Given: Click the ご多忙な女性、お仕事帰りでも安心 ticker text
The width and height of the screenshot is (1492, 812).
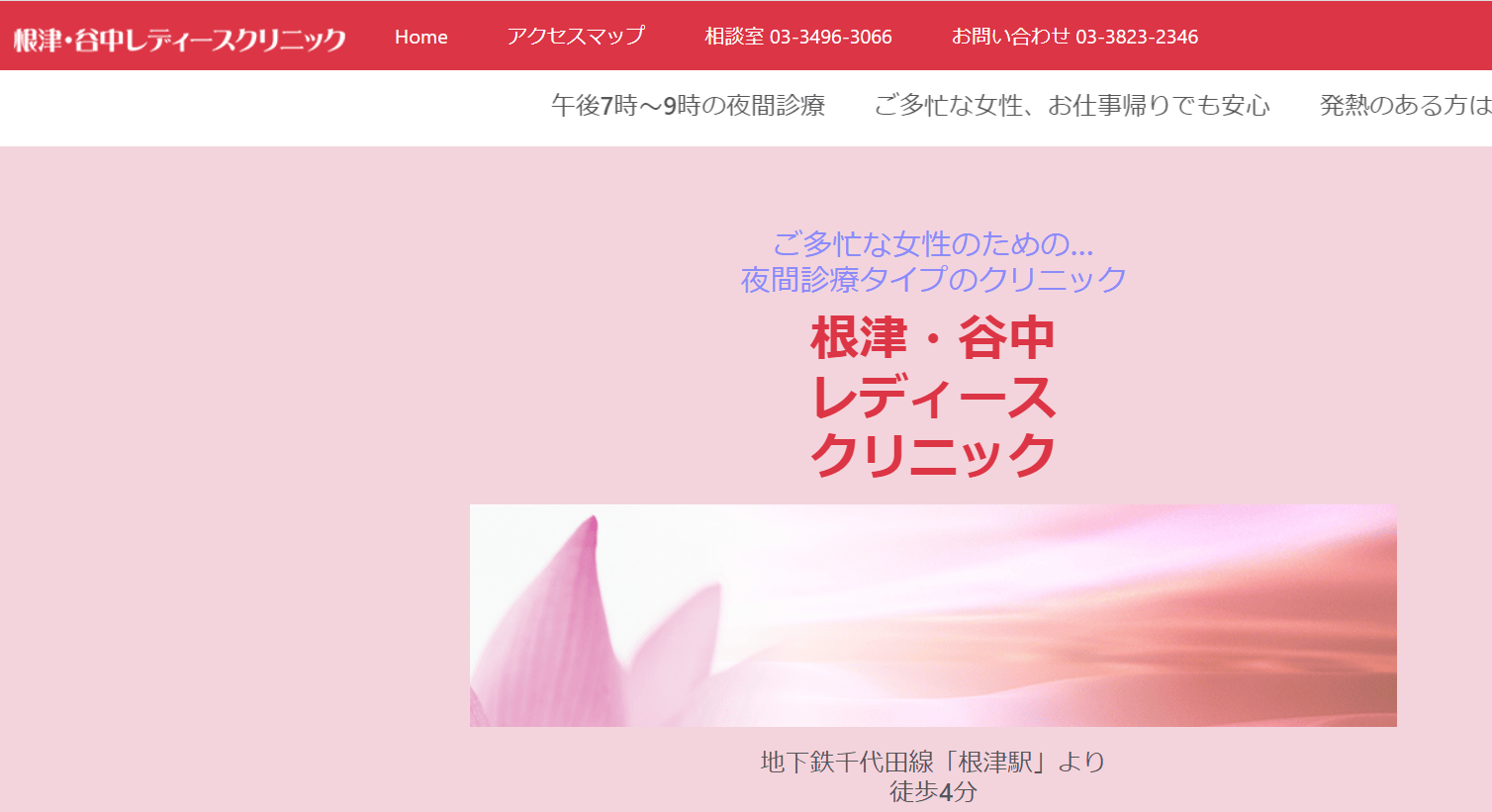Looking at the screenshot, I should [x=1072, y=105].
